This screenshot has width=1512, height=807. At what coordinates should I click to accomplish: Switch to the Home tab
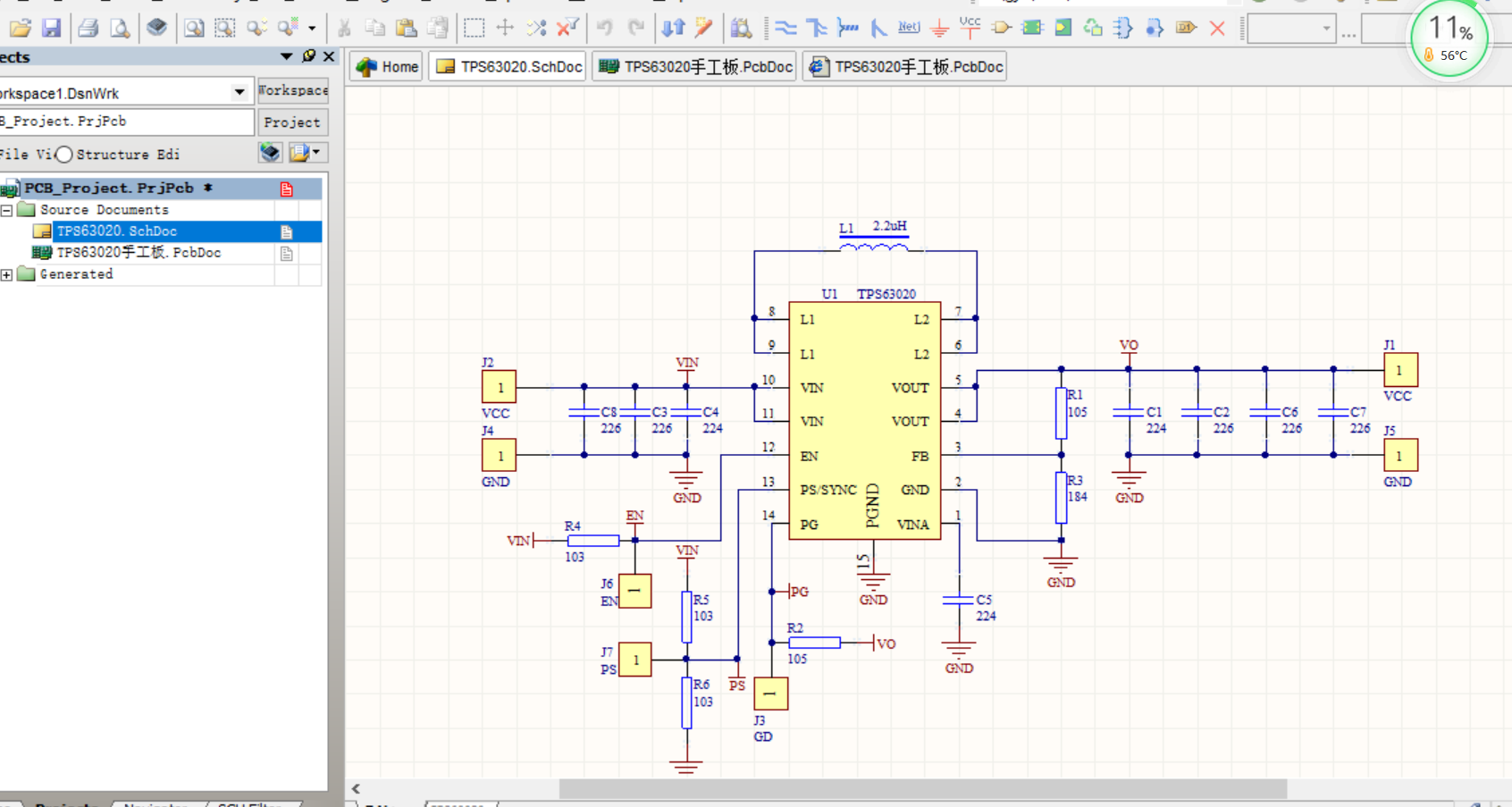tap(386, 67)
